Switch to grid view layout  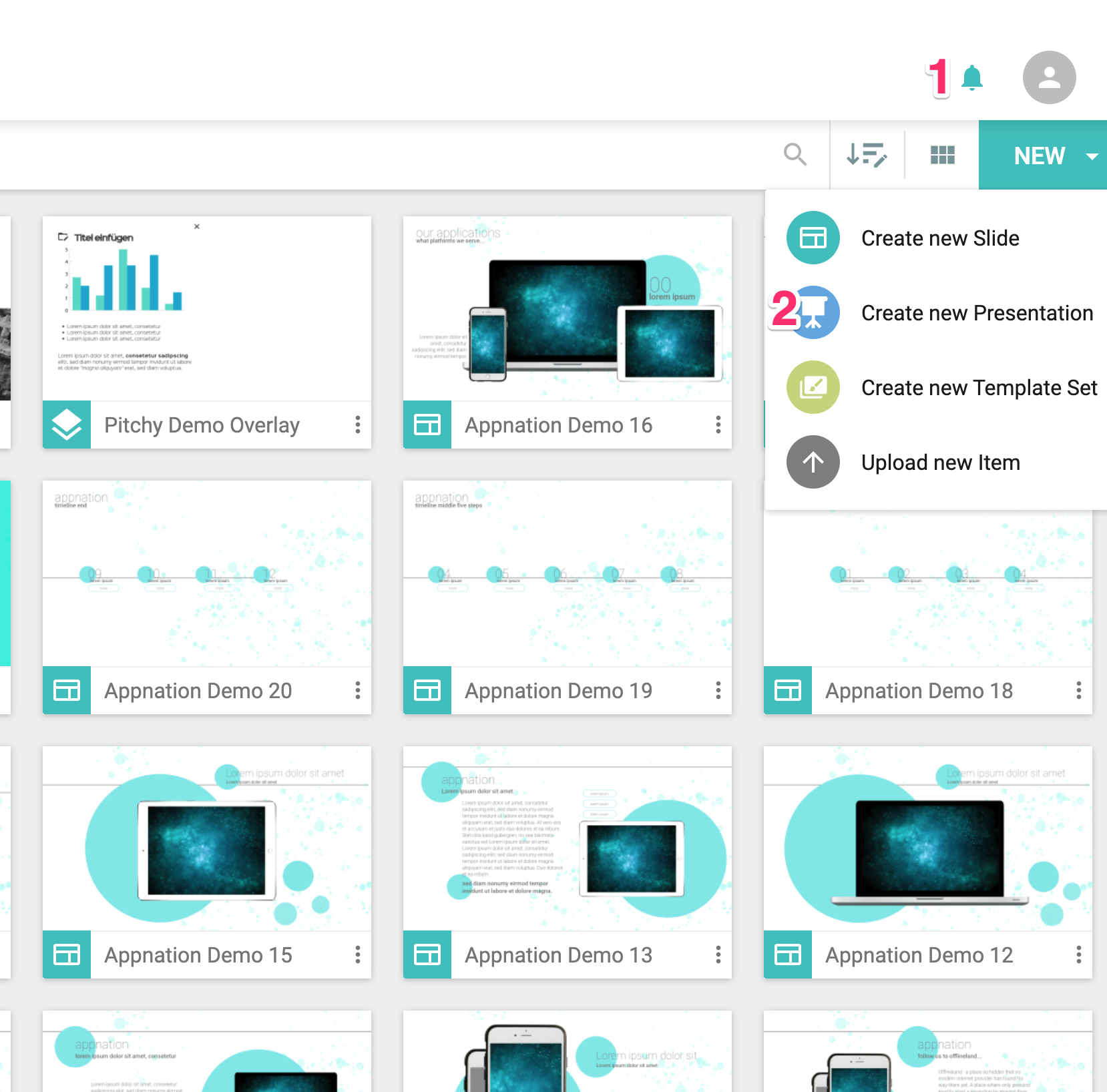pos(942,155)
